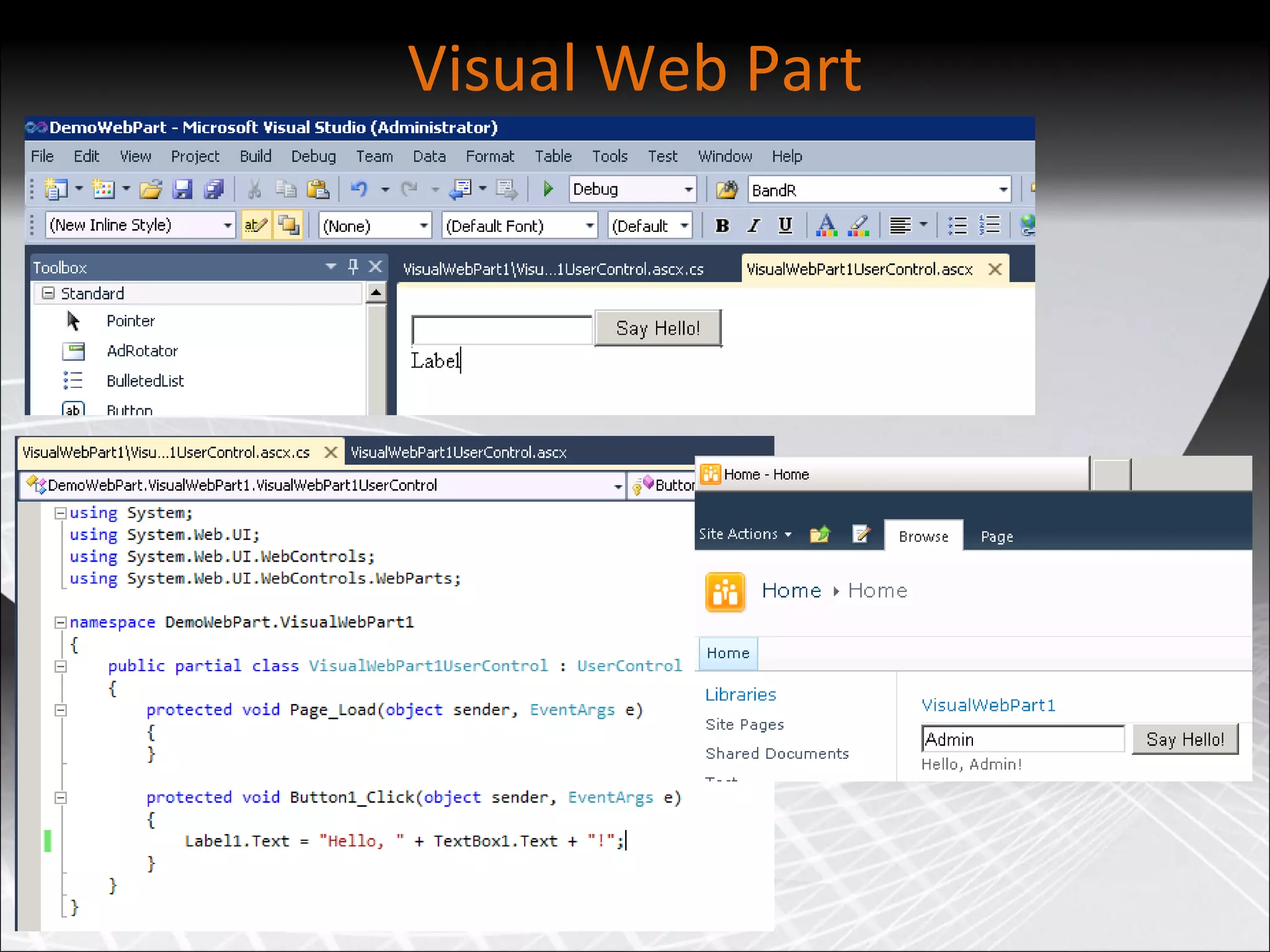Open the Format menu

pos(490,156)
